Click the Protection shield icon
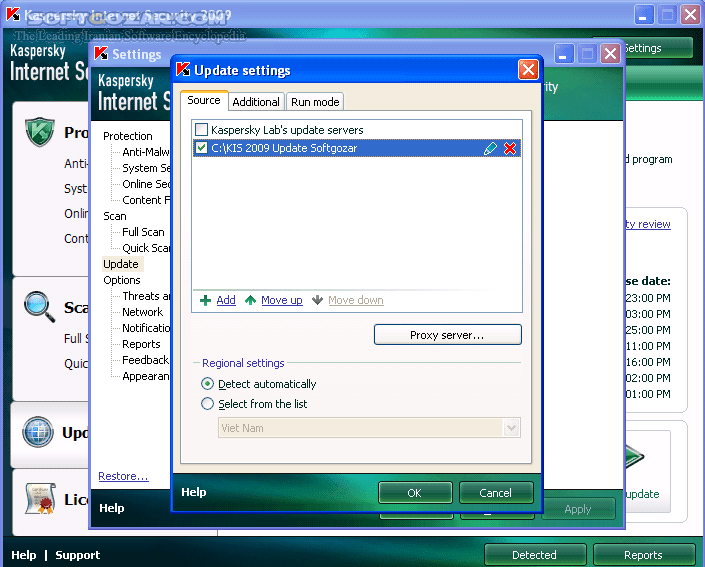 39,132
